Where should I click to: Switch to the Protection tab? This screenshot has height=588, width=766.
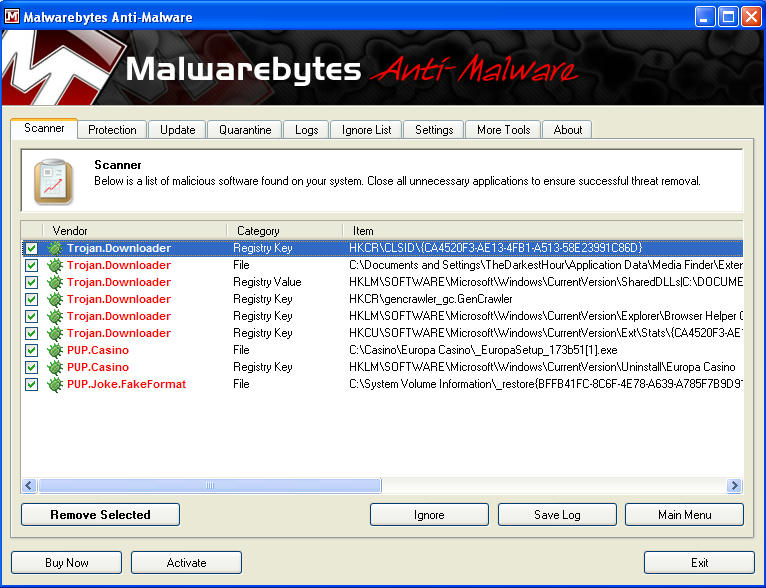112,130
